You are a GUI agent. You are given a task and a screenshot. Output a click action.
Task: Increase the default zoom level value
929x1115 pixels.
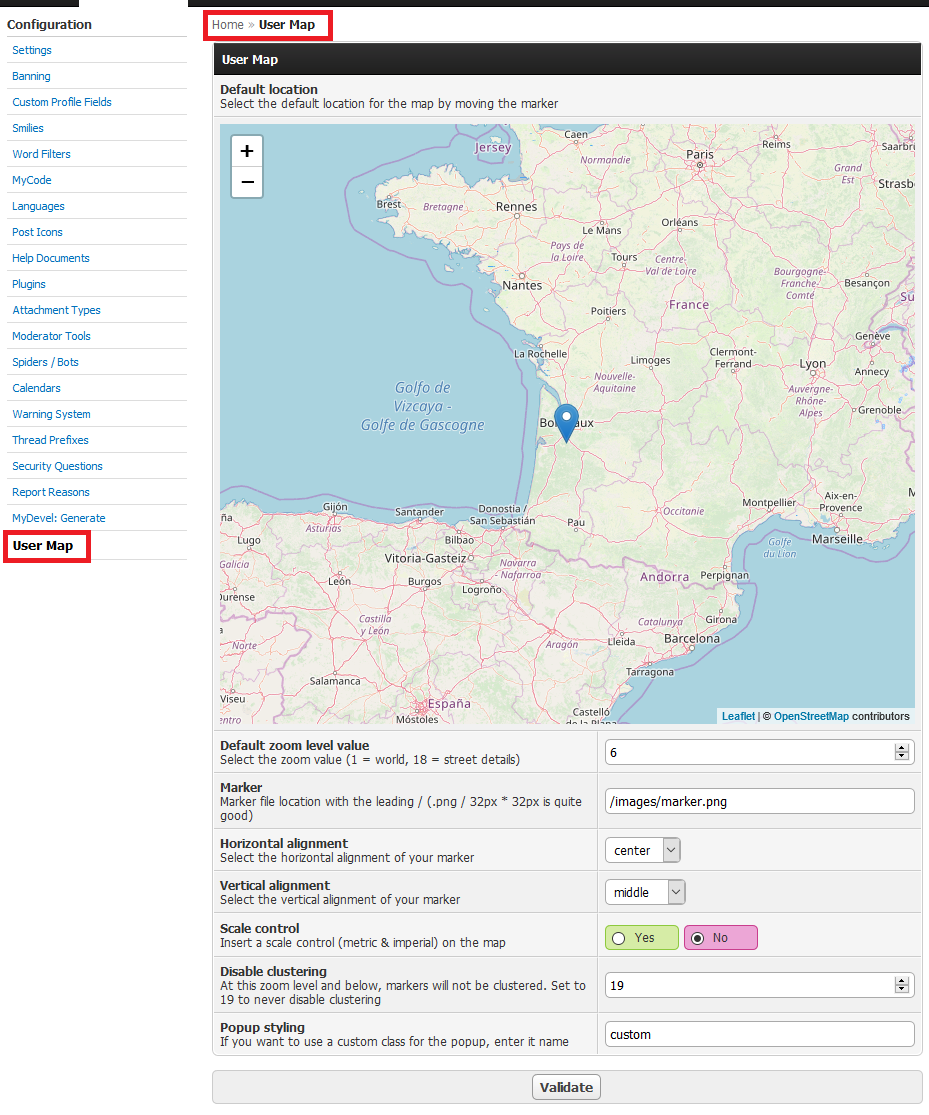coord(902,748)
